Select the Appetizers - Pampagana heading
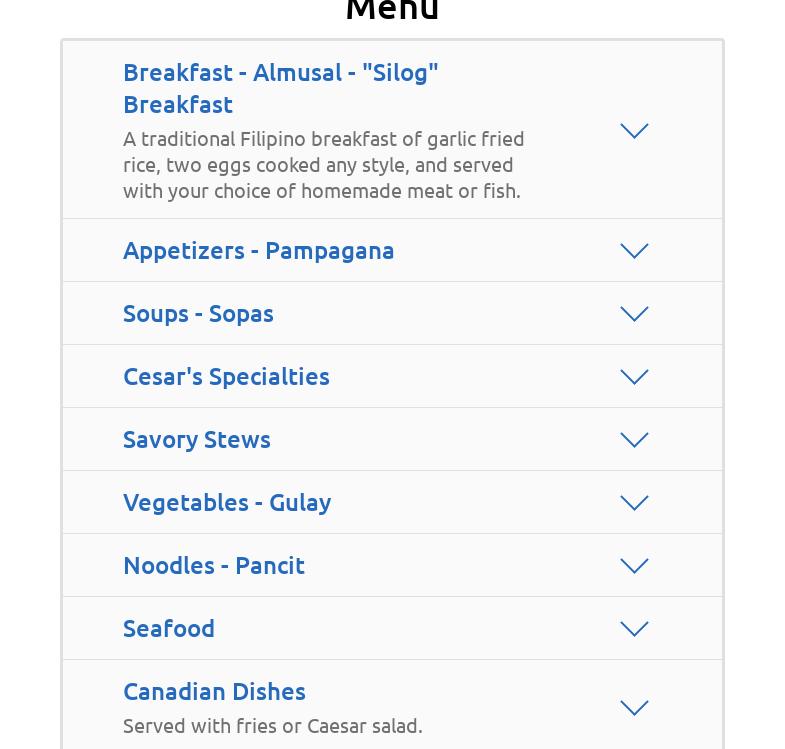This screenshot has width=785, height=749. [x=258, y=250]
